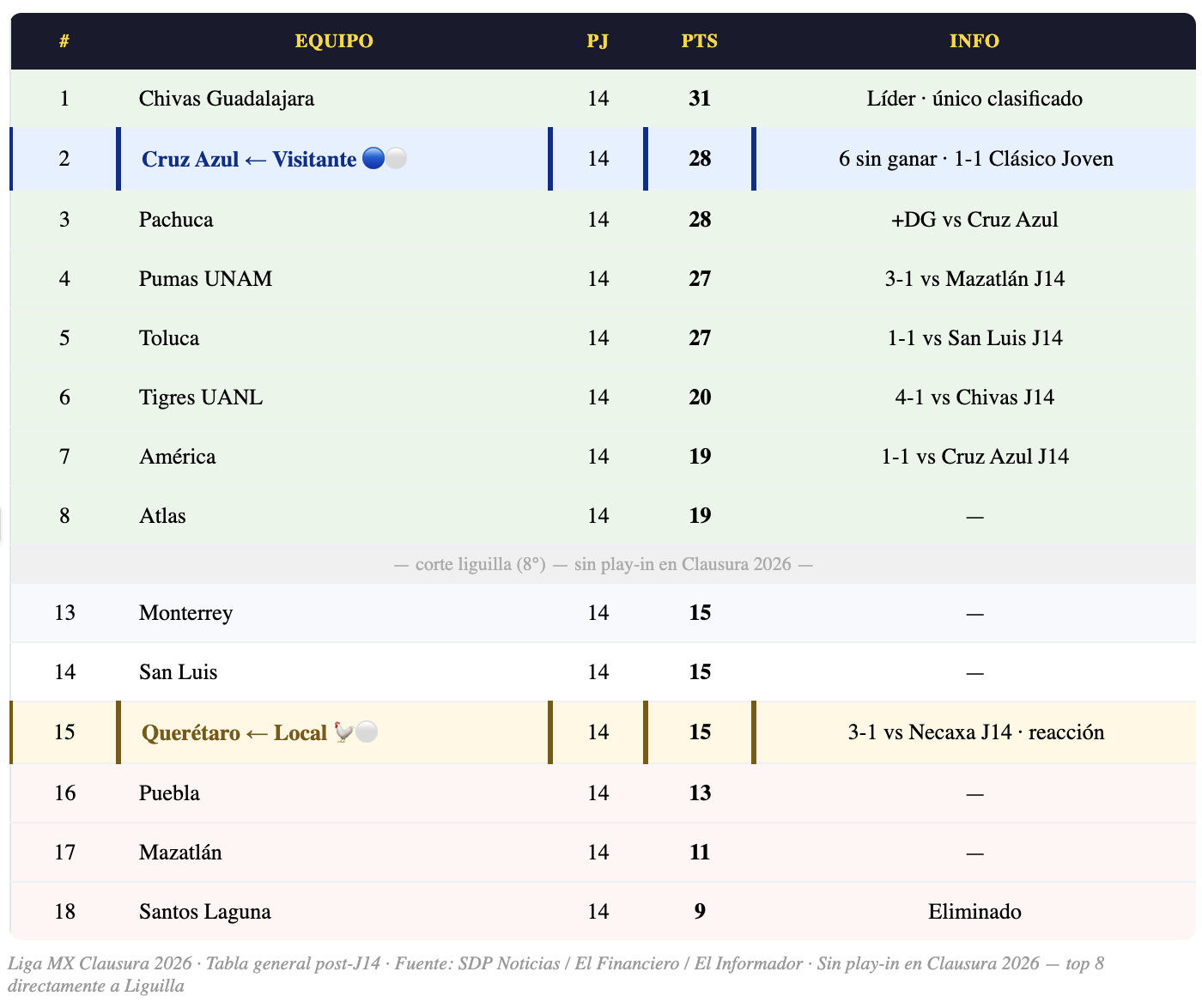Click Monterrey team name
1202x1008 pixels.
pyautogui.click(x=185, y=613)
